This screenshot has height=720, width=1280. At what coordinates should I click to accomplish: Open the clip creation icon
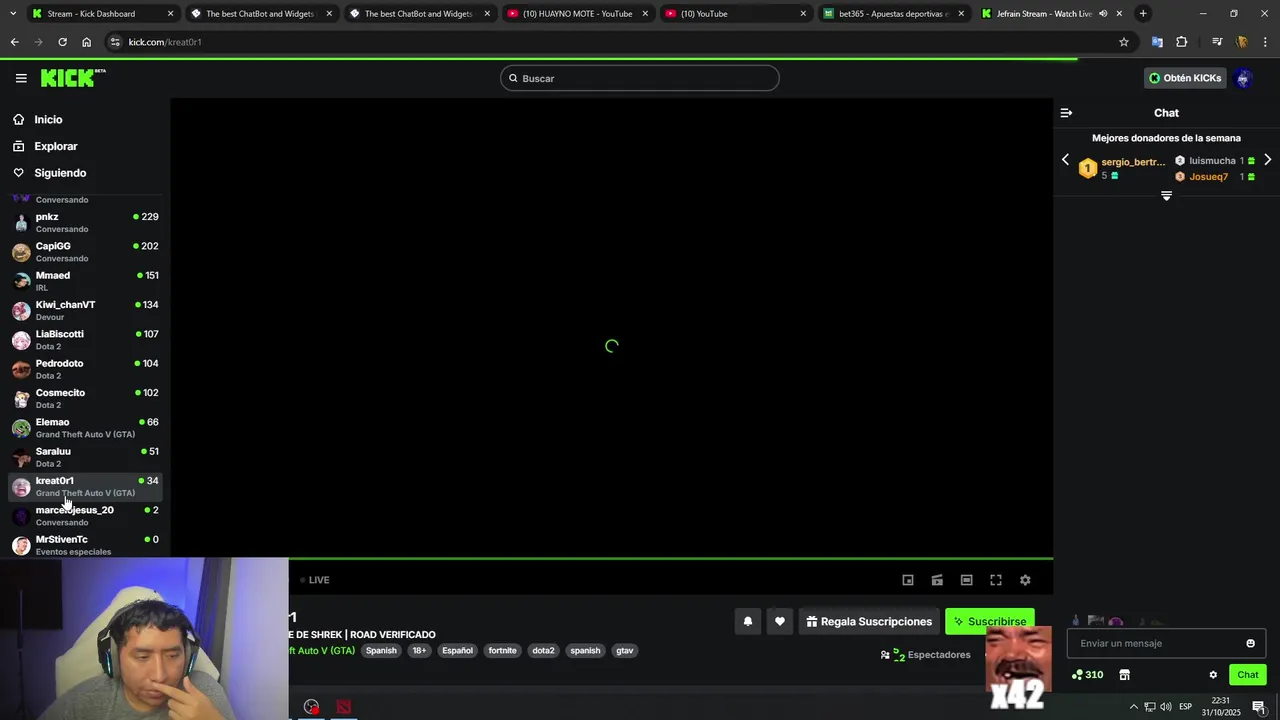(937, 580)
